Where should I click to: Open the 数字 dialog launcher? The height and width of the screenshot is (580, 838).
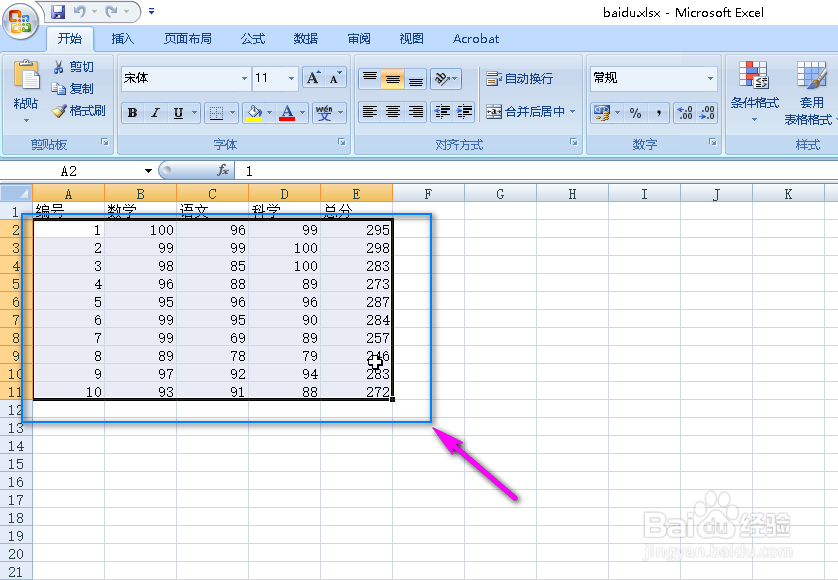pyautogui.click(x=712, y=142)
